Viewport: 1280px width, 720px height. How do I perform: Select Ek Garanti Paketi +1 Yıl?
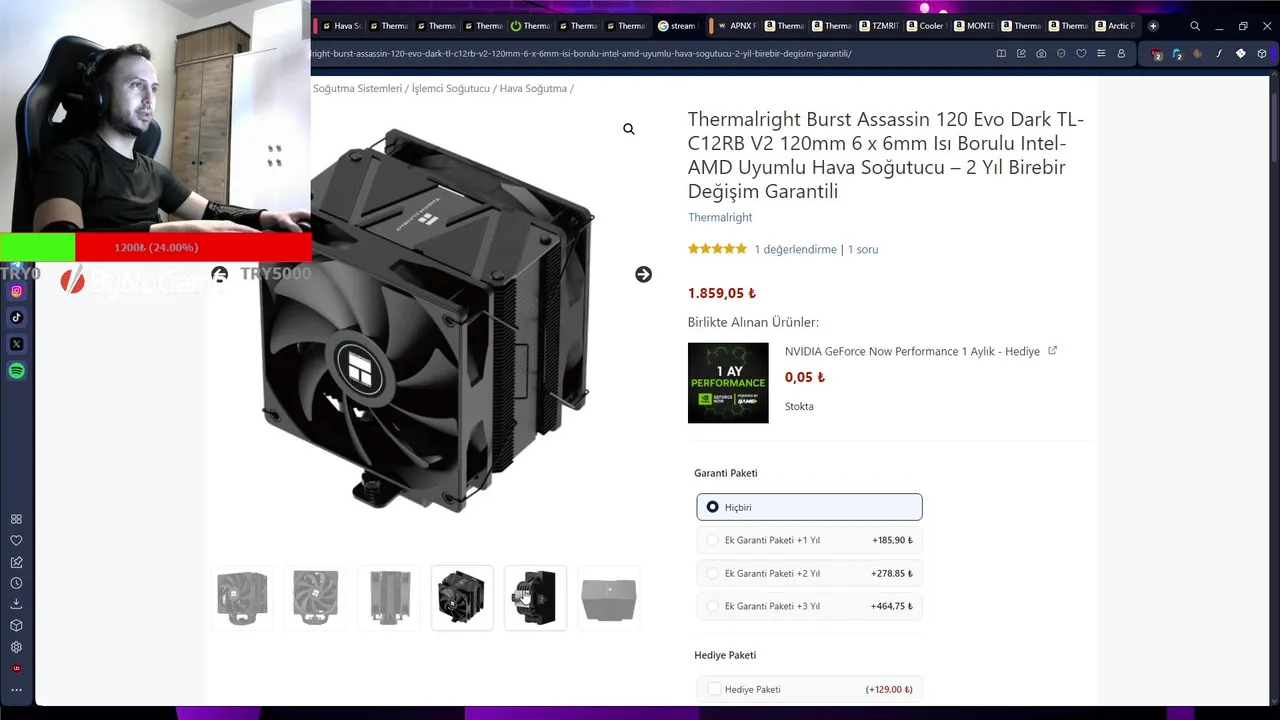click(809, 540)
